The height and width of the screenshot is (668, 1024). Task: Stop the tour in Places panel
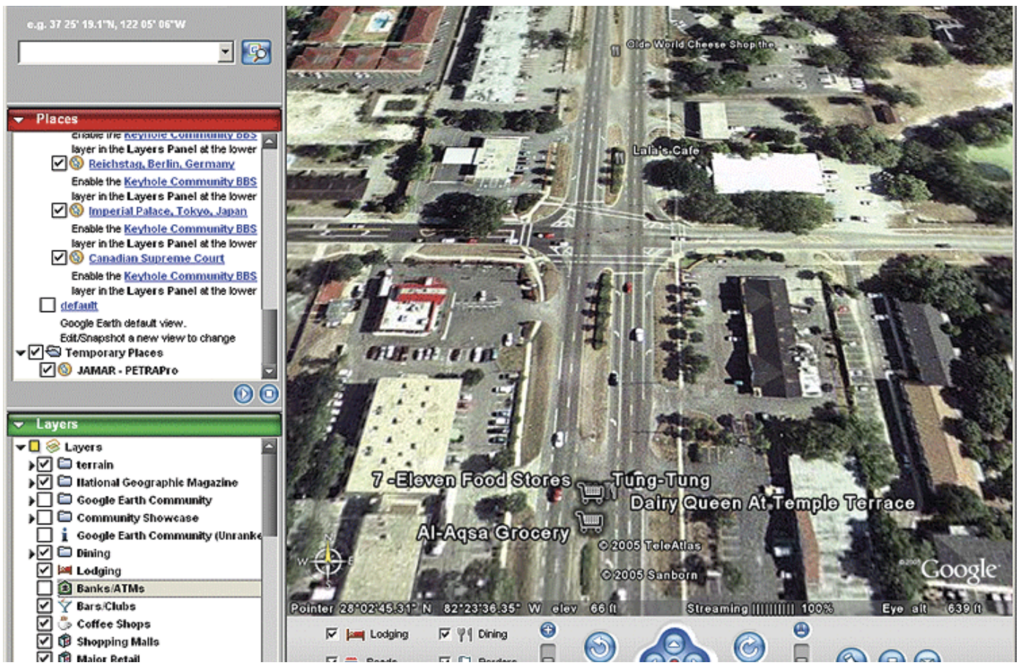coord(269,394)
